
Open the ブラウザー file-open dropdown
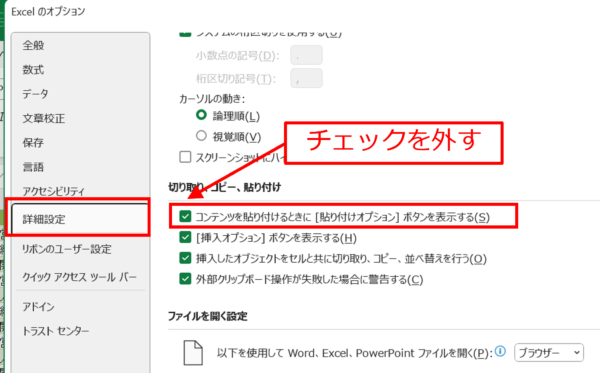pyautogui.click(x=549, y=352)
